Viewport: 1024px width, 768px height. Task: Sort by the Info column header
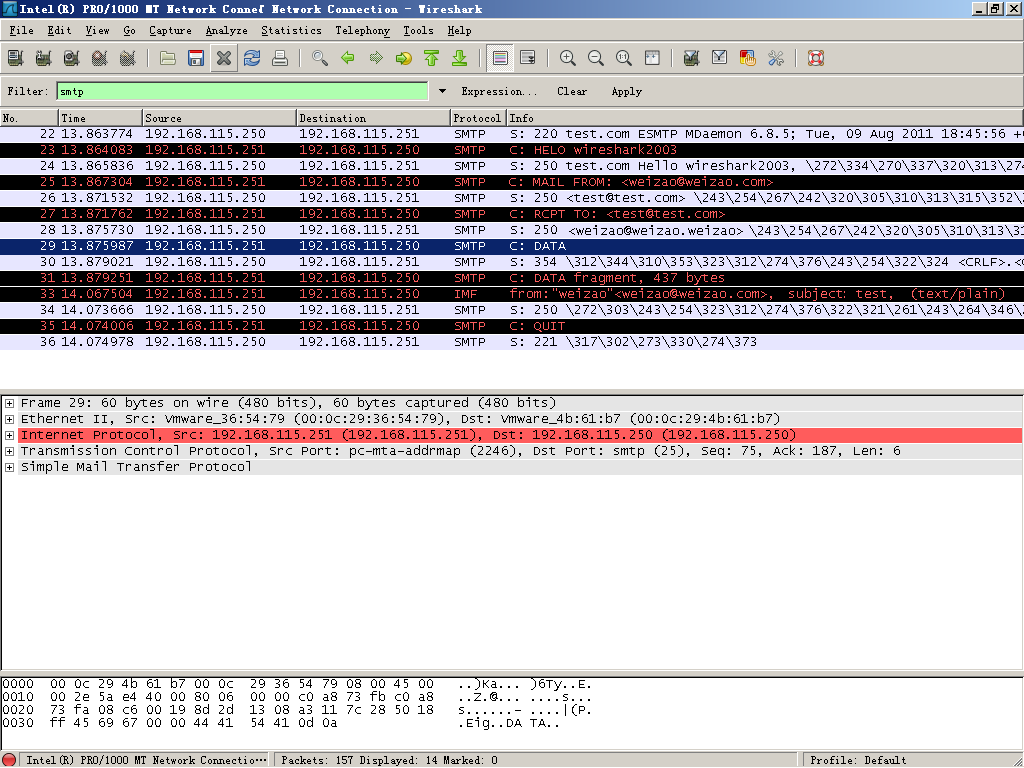point(765,118)
